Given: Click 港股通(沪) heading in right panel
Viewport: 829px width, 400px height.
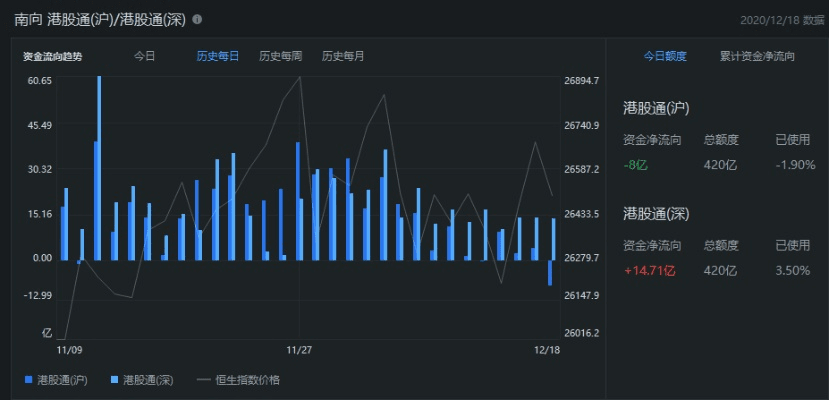Looking at the screenshot, I should click(656, 107).
